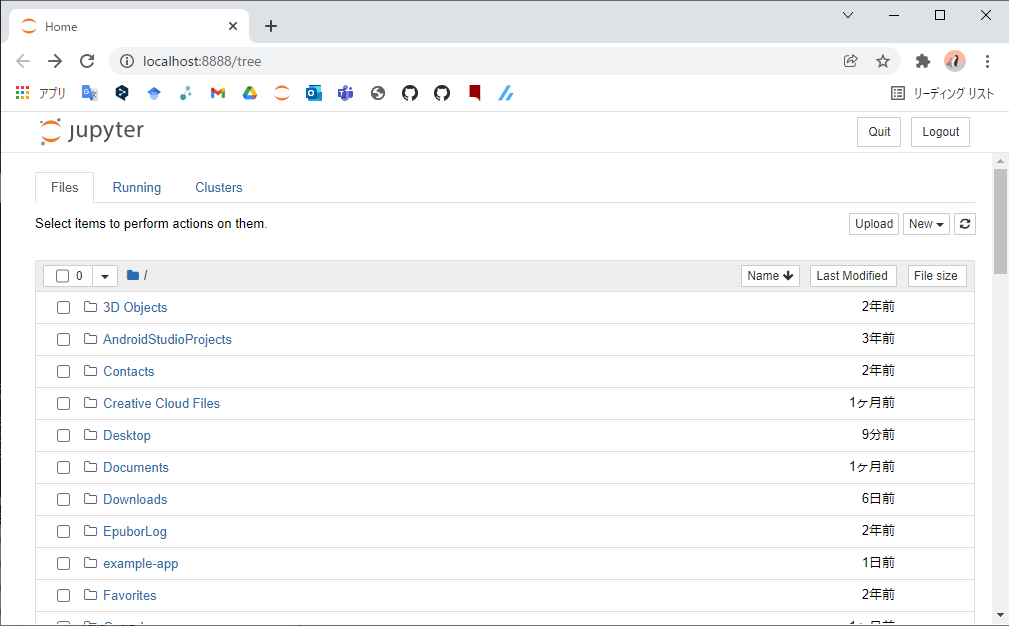Go forward with browser forward arrow
The width and height of the screenshot is (1009, 626).
pos(55,61)
